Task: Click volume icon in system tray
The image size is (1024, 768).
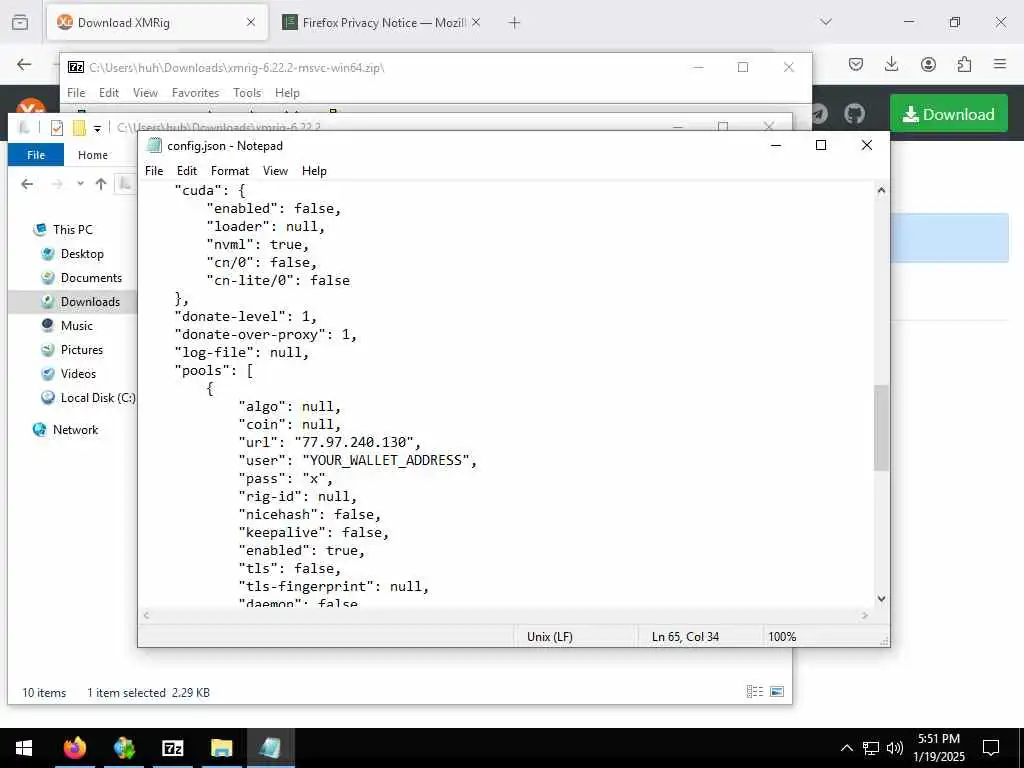Action: pyautogui.click(x=895, y=748)
